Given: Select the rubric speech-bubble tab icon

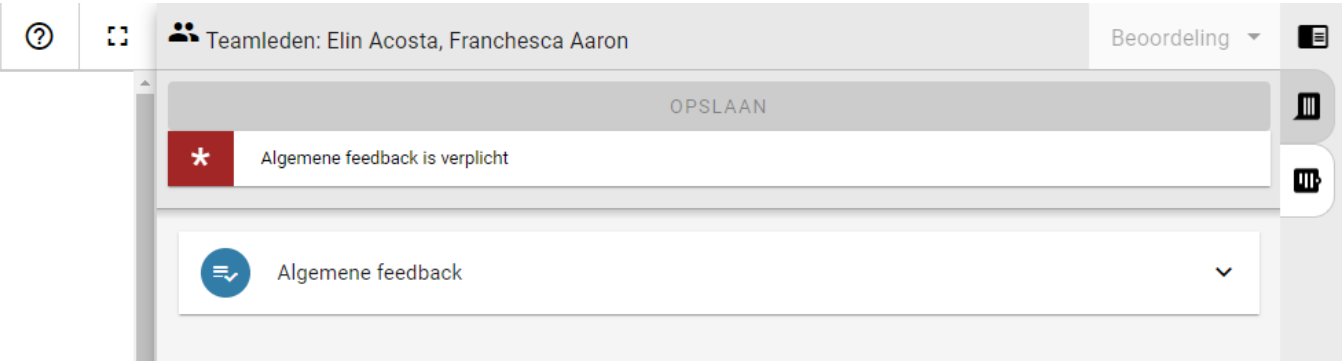Looking at the screenshot, I should tap(1307, 105).
